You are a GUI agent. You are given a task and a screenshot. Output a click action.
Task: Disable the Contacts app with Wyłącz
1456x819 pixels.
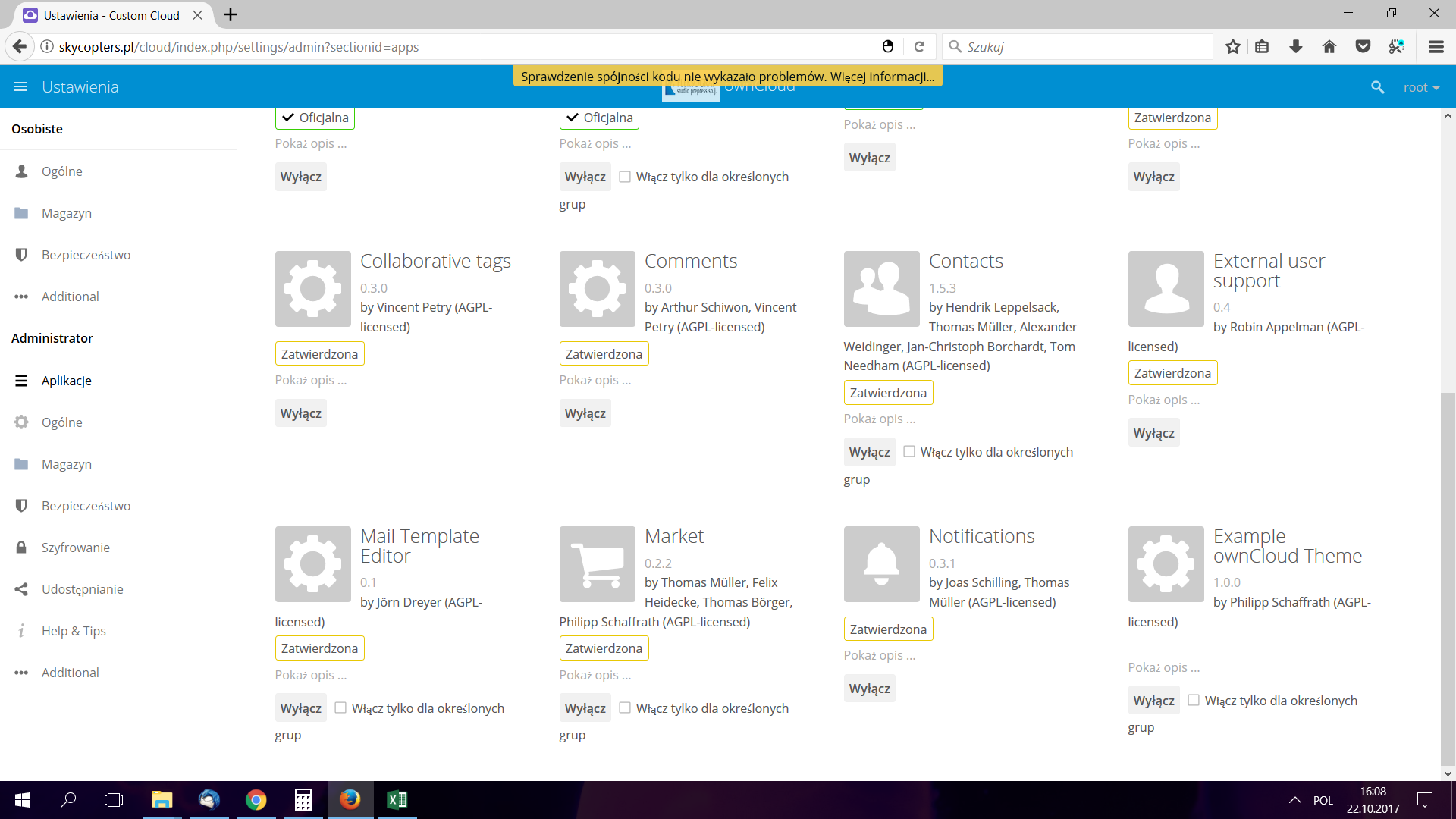point(870,452)
